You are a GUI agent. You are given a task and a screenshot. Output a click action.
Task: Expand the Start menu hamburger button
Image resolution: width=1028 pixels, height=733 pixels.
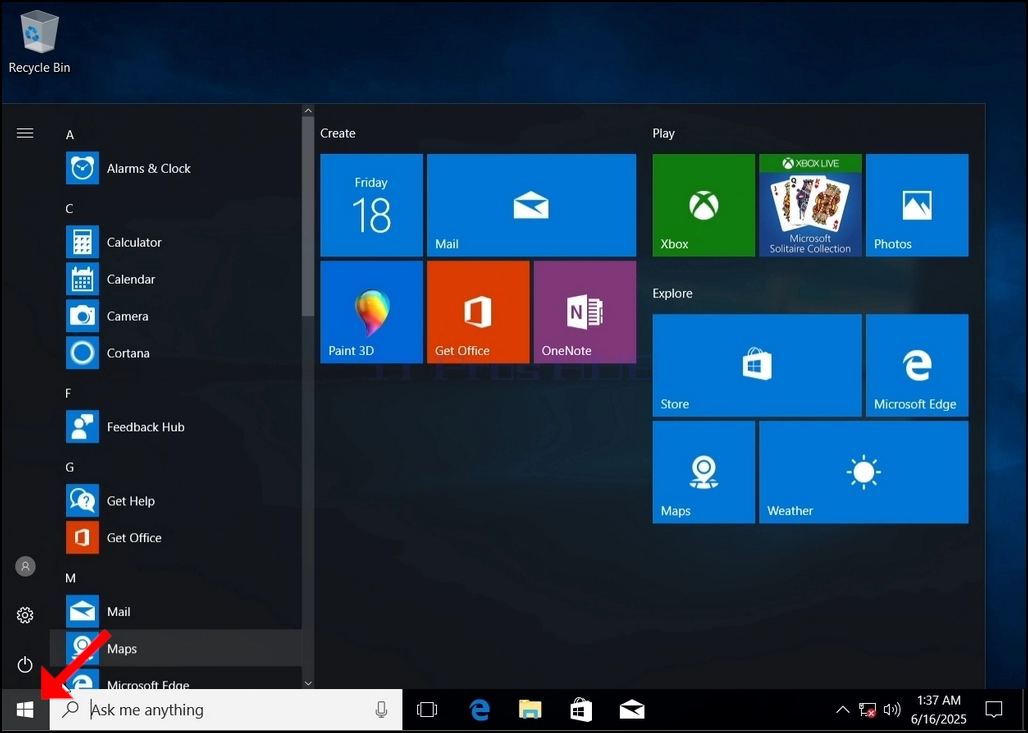25,133
